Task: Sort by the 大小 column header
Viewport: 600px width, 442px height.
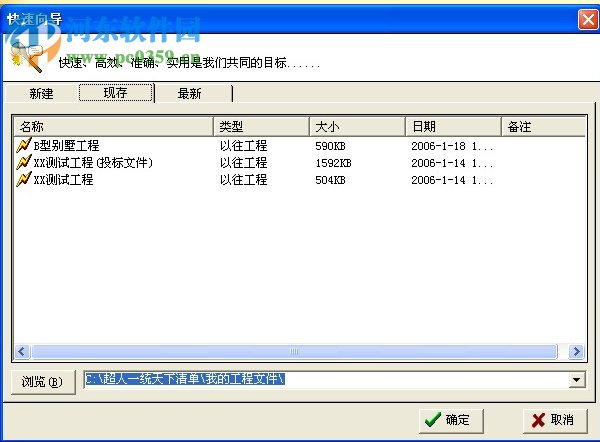Action: click(357, 127)
